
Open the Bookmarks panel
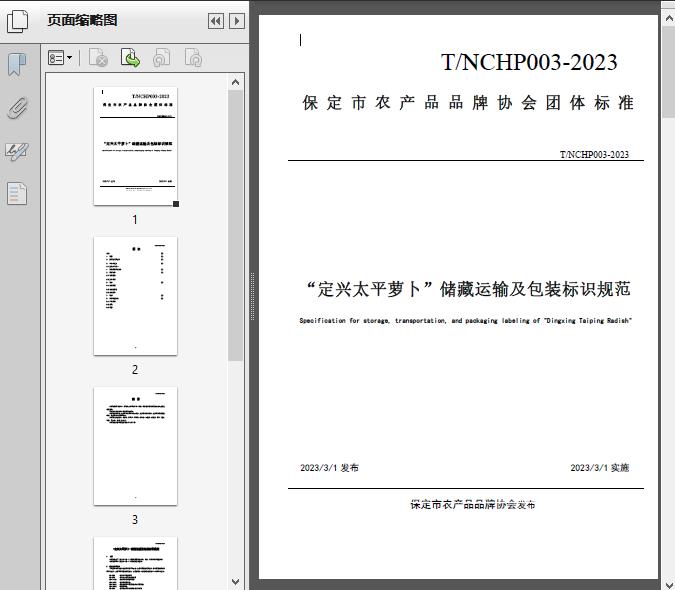[x=17, y=65]
